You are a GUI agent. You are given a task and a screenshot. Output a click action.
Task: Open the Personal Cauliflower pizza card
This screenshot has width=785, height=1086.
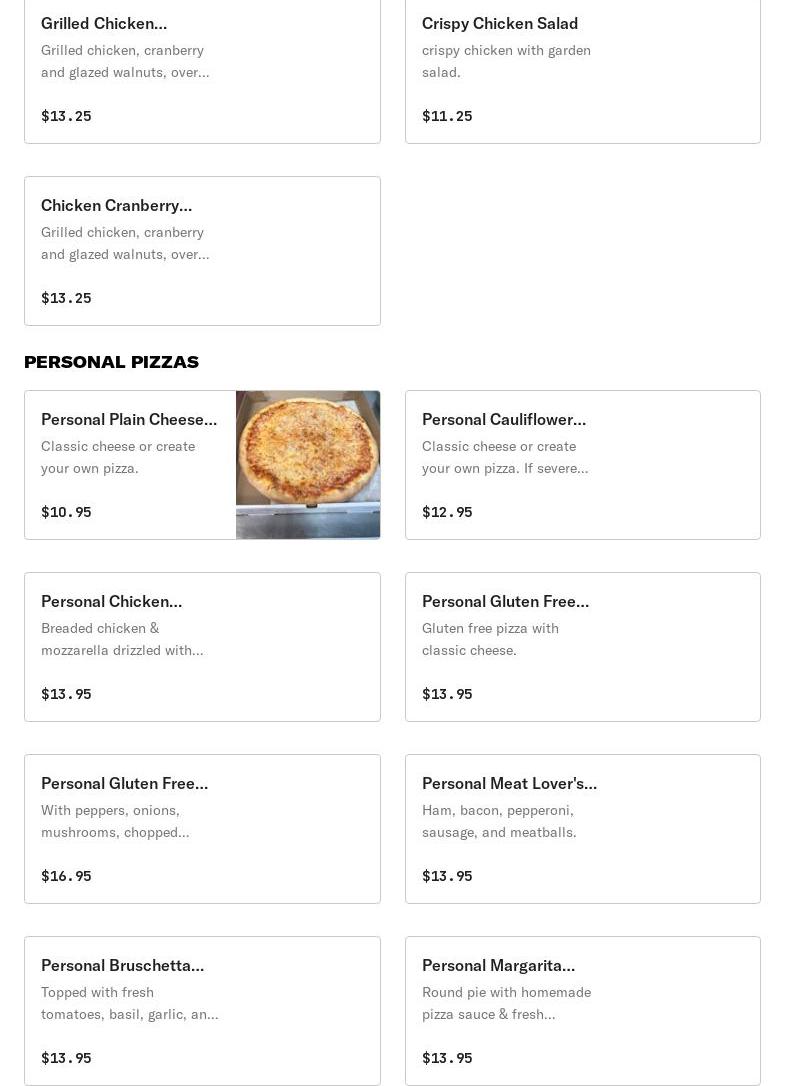583,465
